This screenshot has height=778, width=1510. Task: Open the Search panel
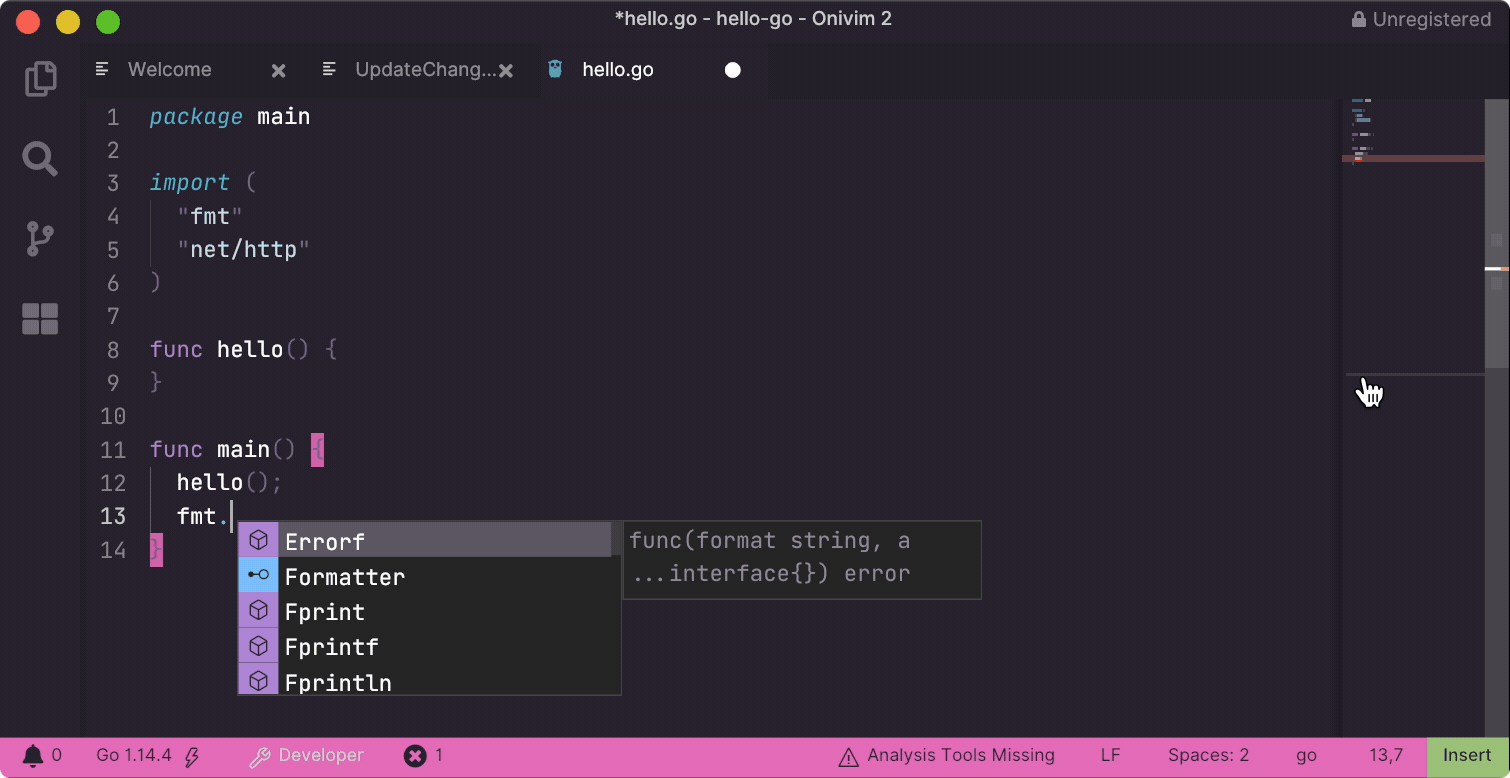(40, 158)
